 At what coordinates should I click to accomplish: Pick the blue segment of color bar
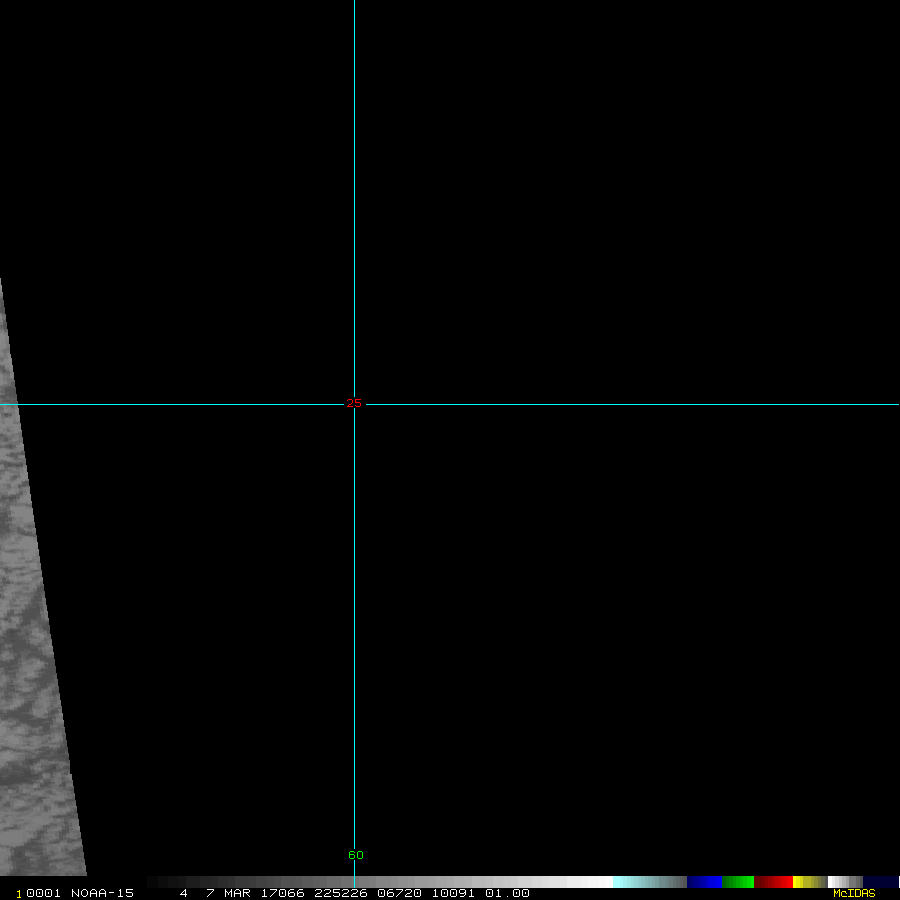click(704, 882)
